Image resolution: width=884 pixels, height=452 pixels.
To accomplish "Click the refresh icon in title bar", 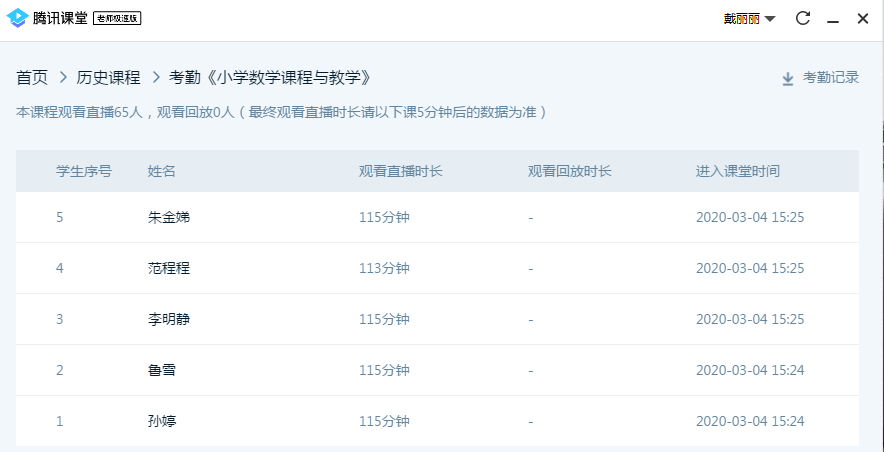I will pos(802,18).
